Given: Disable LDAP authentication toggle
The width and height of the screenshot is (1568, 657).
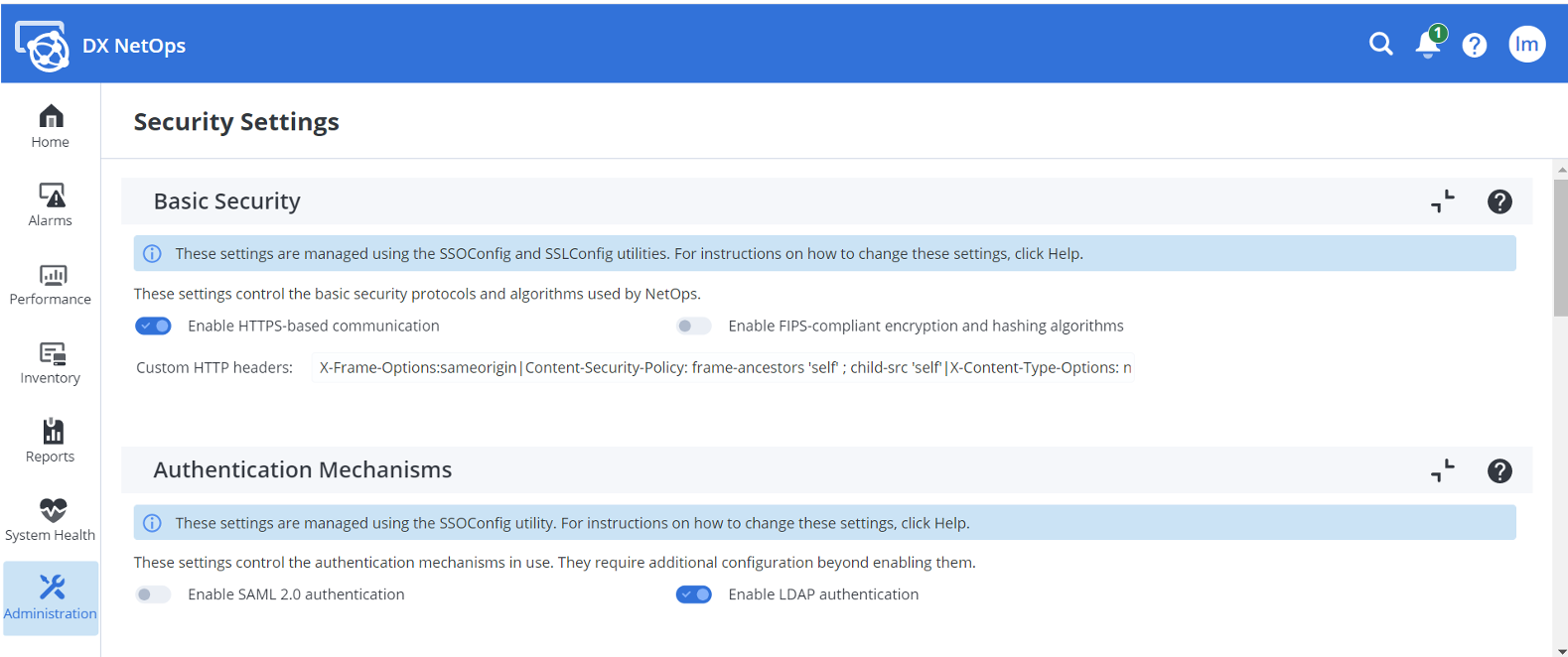Looking at the screenshot, I should [x=693, y=594].
